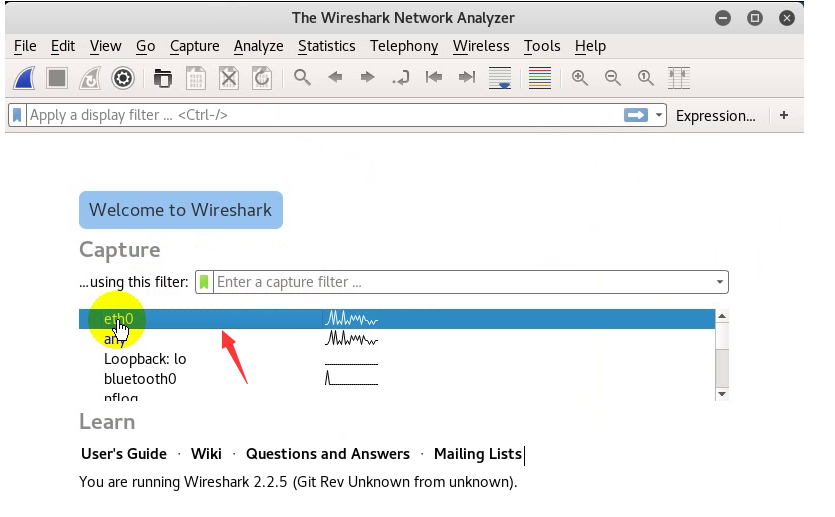Apply display filter arrow button
This screenshot has width=835, height=517.
tap(636, 115)
